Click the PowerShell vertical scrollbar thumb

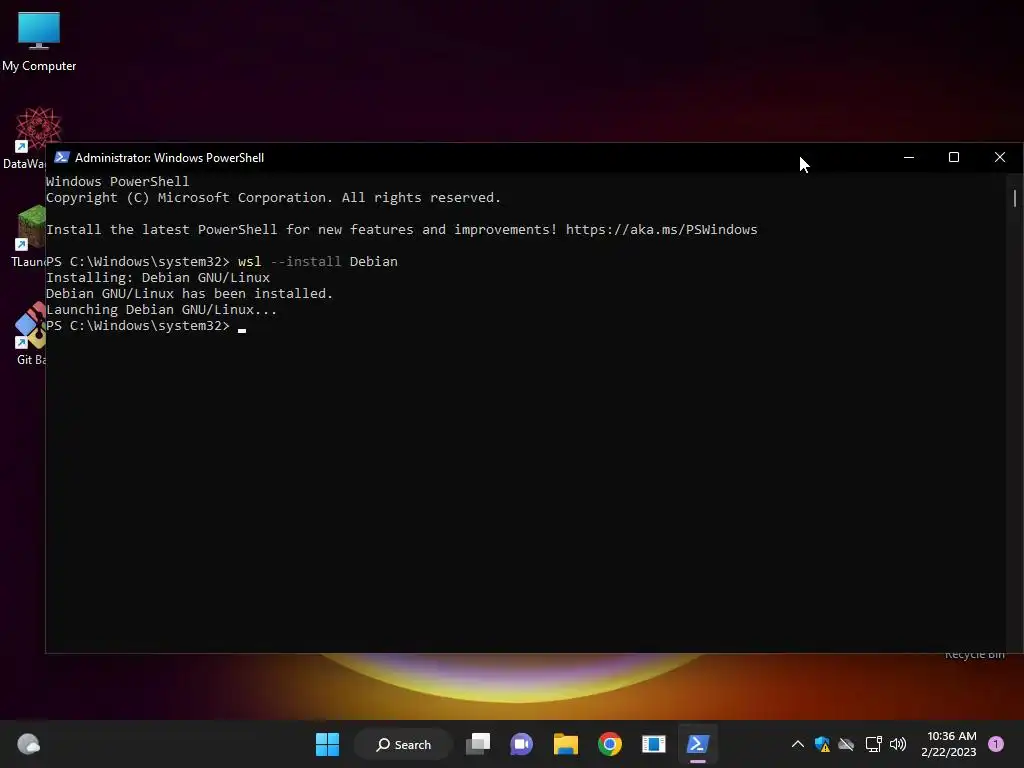[1015, 198]
